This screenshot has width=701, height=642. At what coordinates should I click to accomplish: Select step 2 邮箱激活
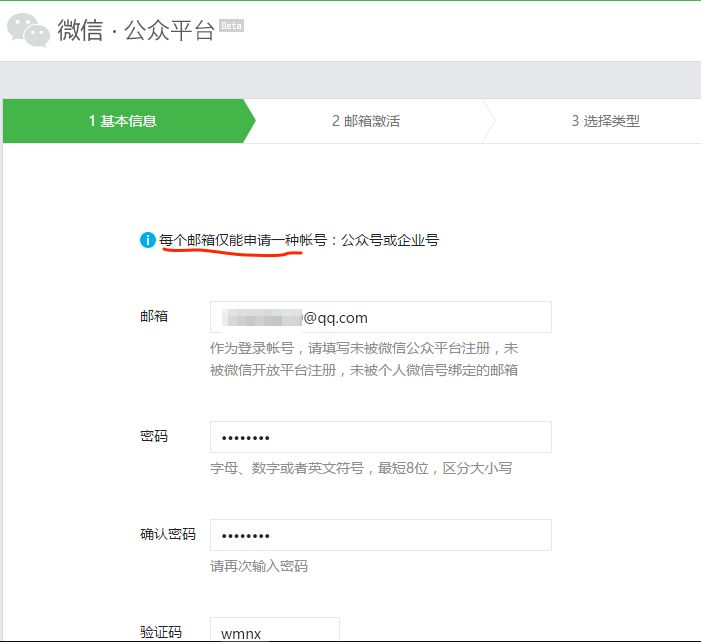366,121
